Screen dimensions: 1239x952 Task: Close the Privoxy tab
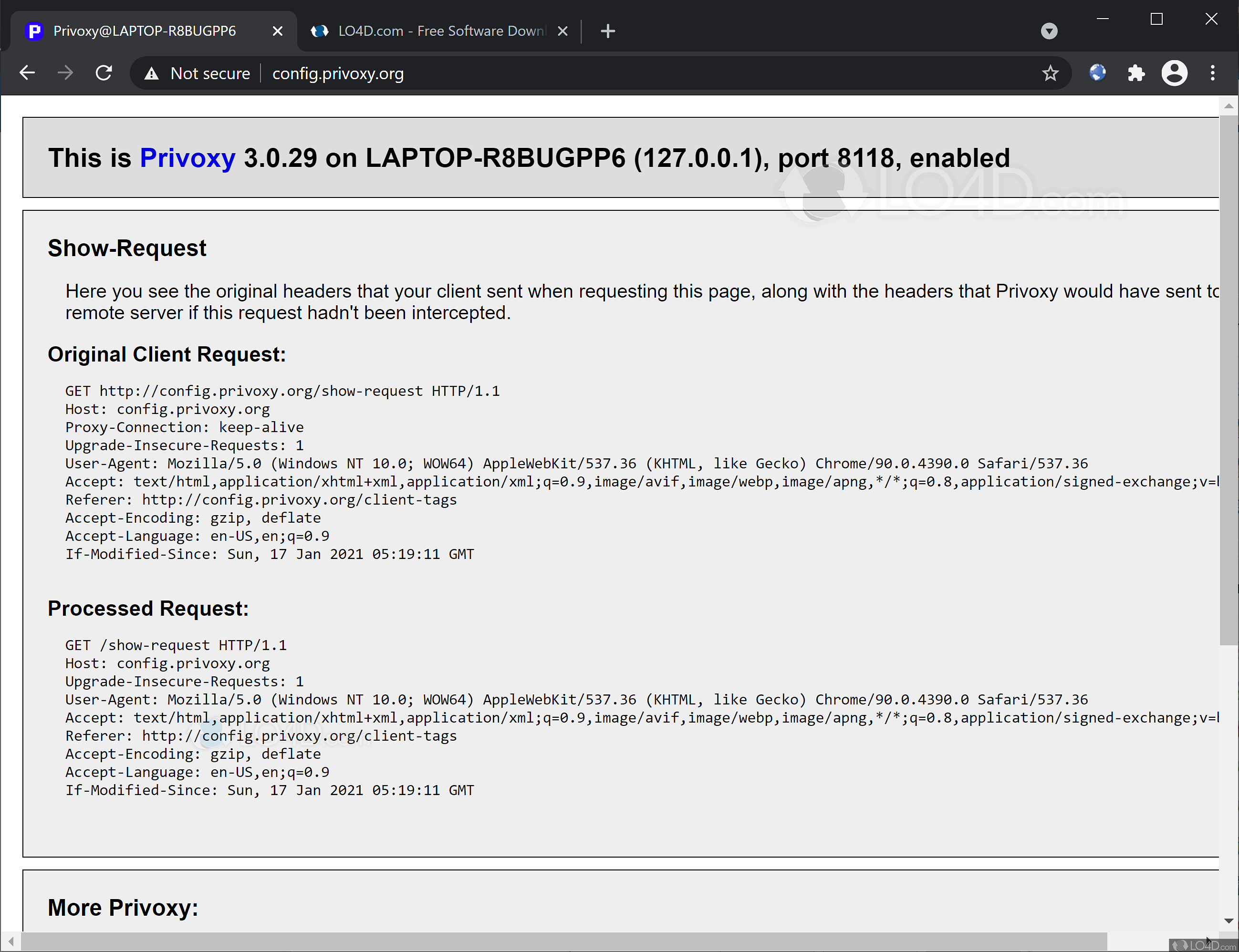click(277, 31)
